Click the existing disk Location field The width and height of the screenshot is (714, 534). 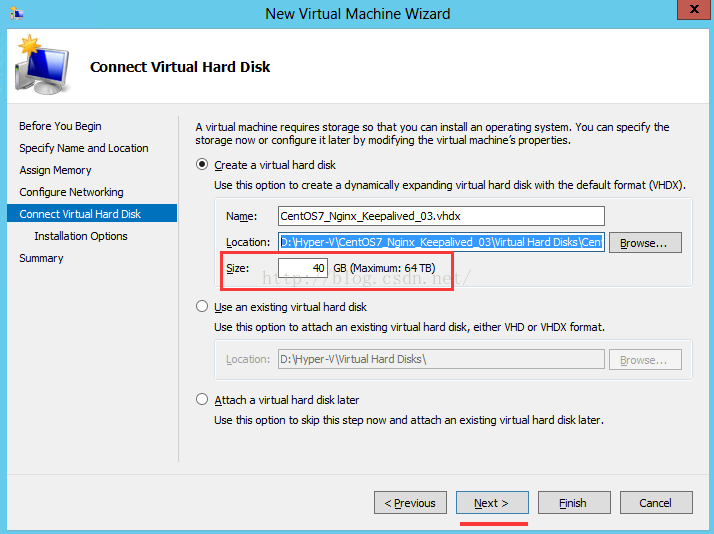441,359
